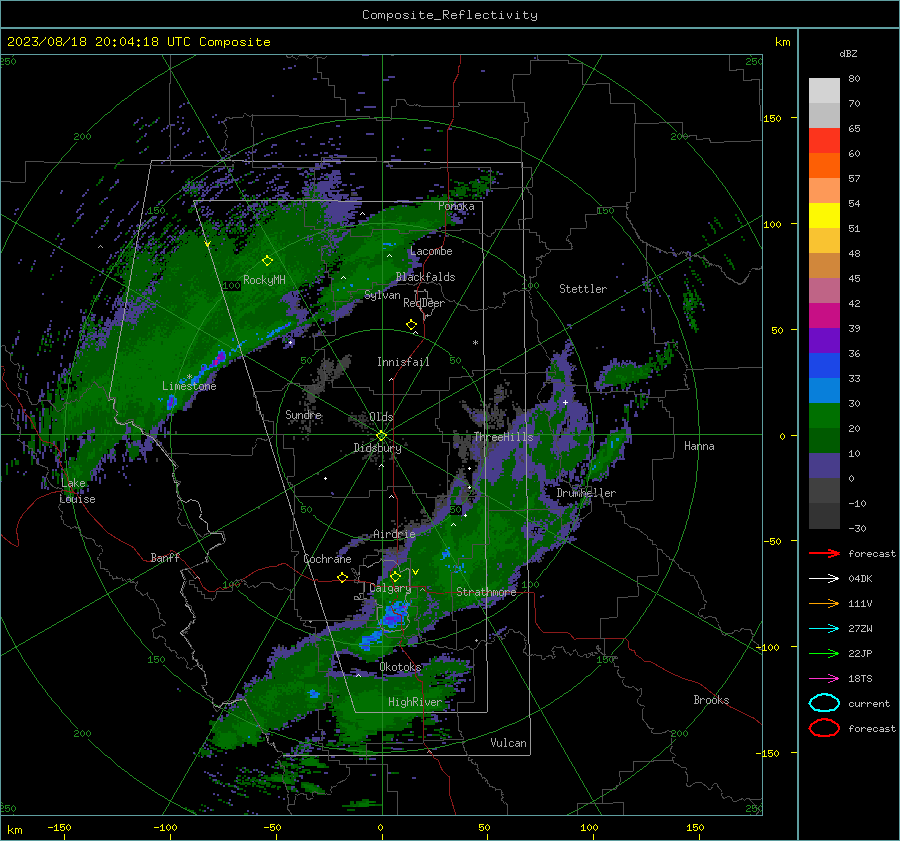
Task: Click the Vulcan label
Action: tap(508, 743)
